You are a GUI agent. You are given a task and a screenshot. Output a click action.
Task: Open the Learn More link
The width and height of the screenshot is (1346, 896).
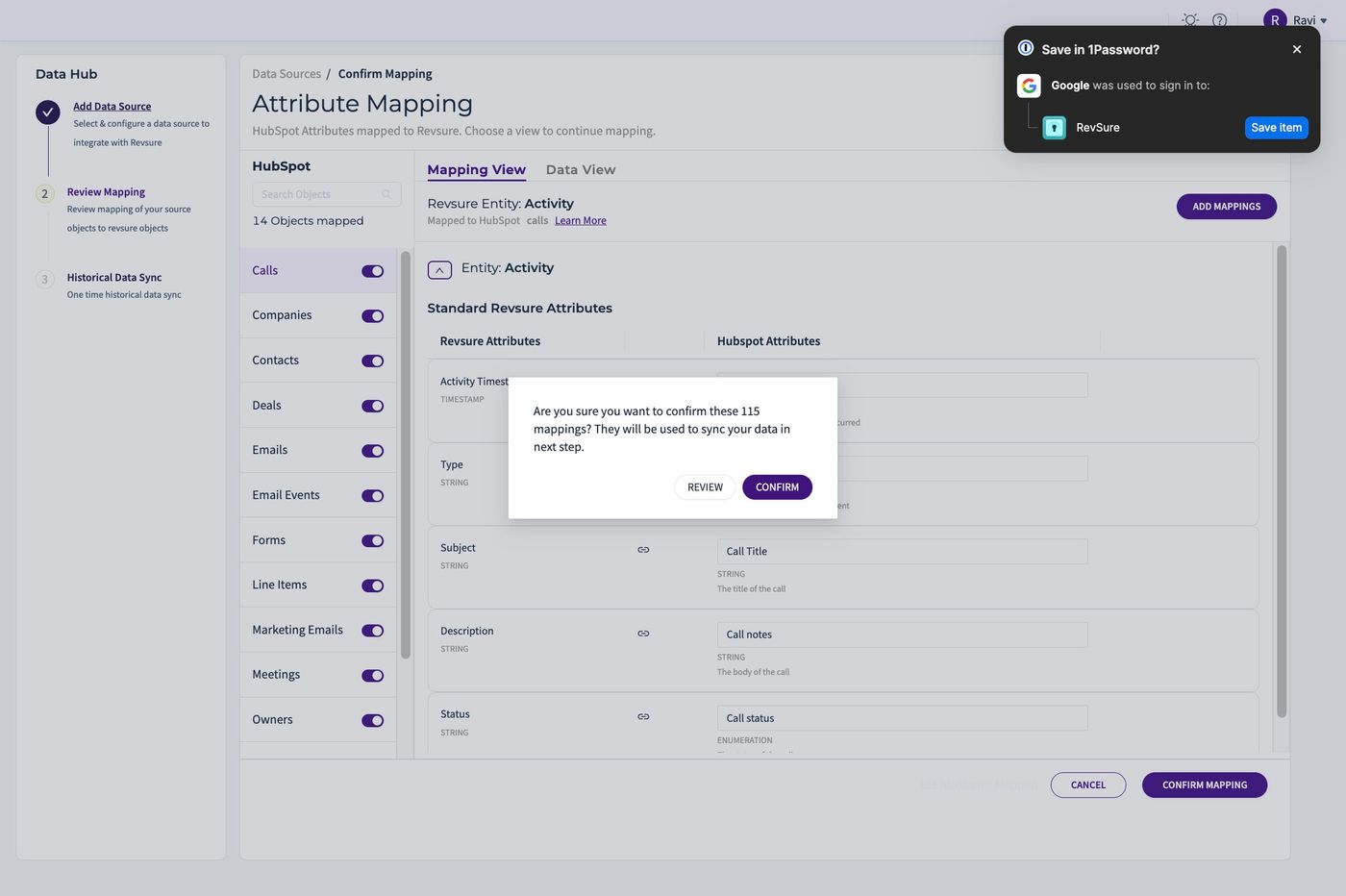point(581,220)
